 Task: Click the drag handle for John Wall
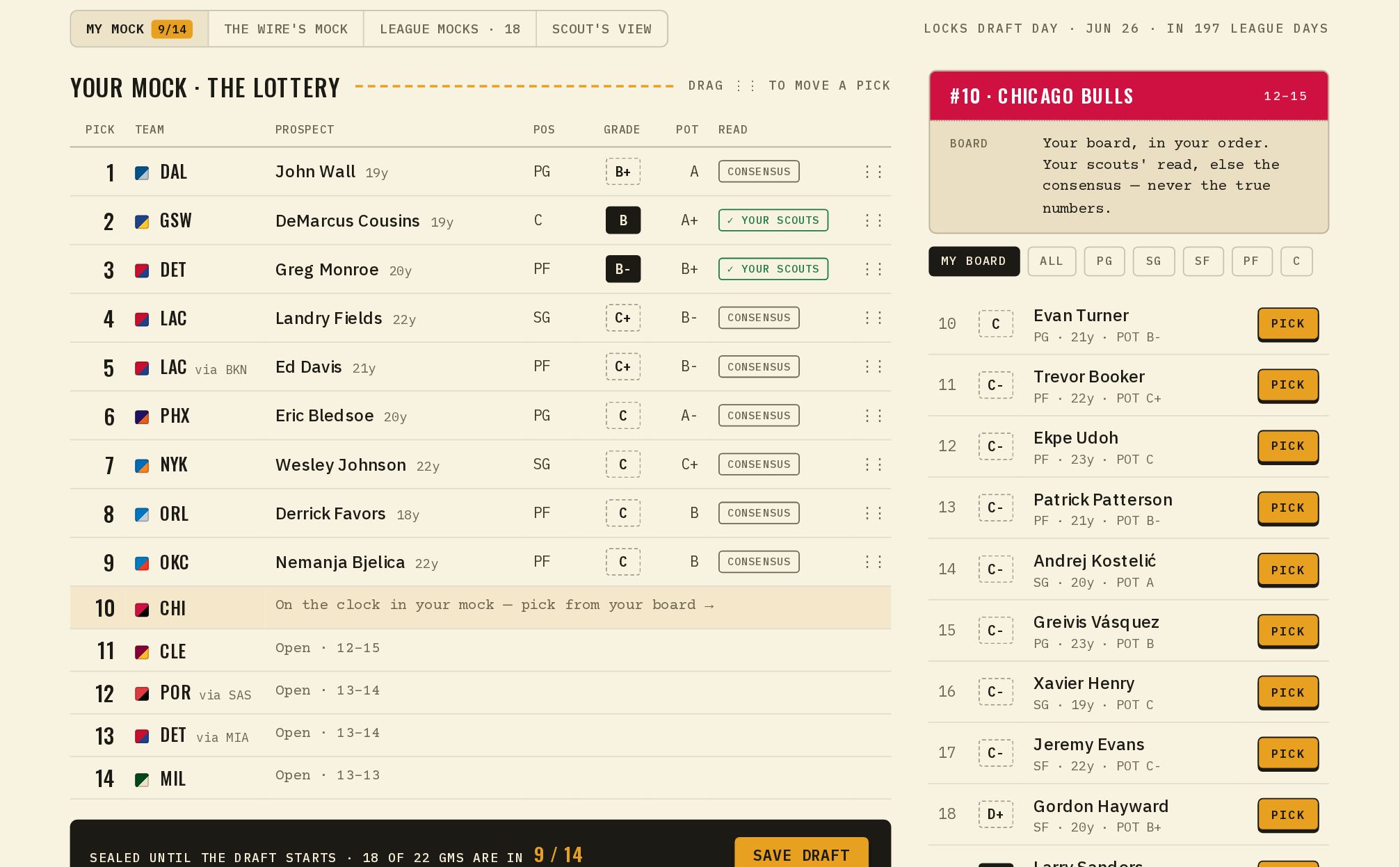tap(874, 172)
